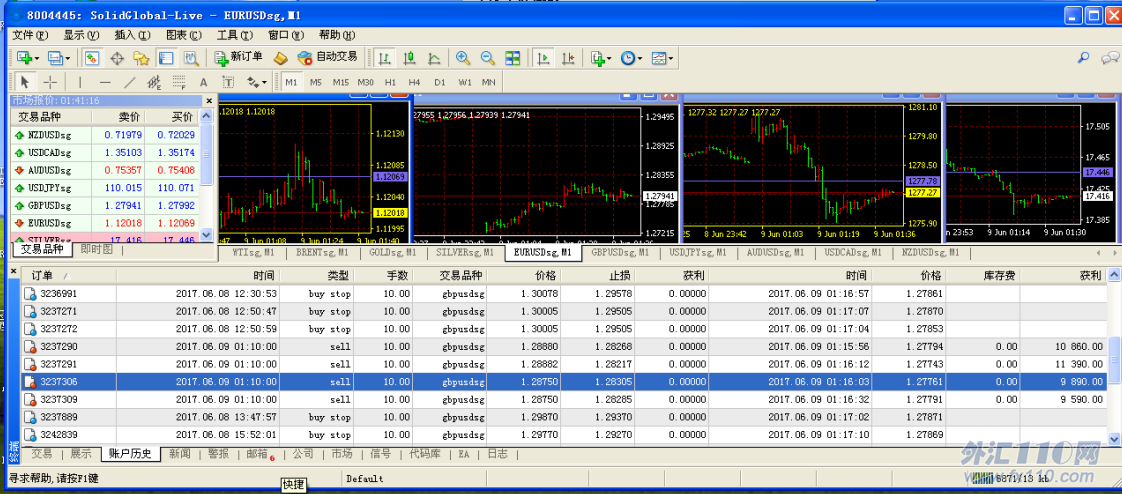Select the horizontal line tool
The width and height of the screenshot is (1122, 494).
pos(104,82)
